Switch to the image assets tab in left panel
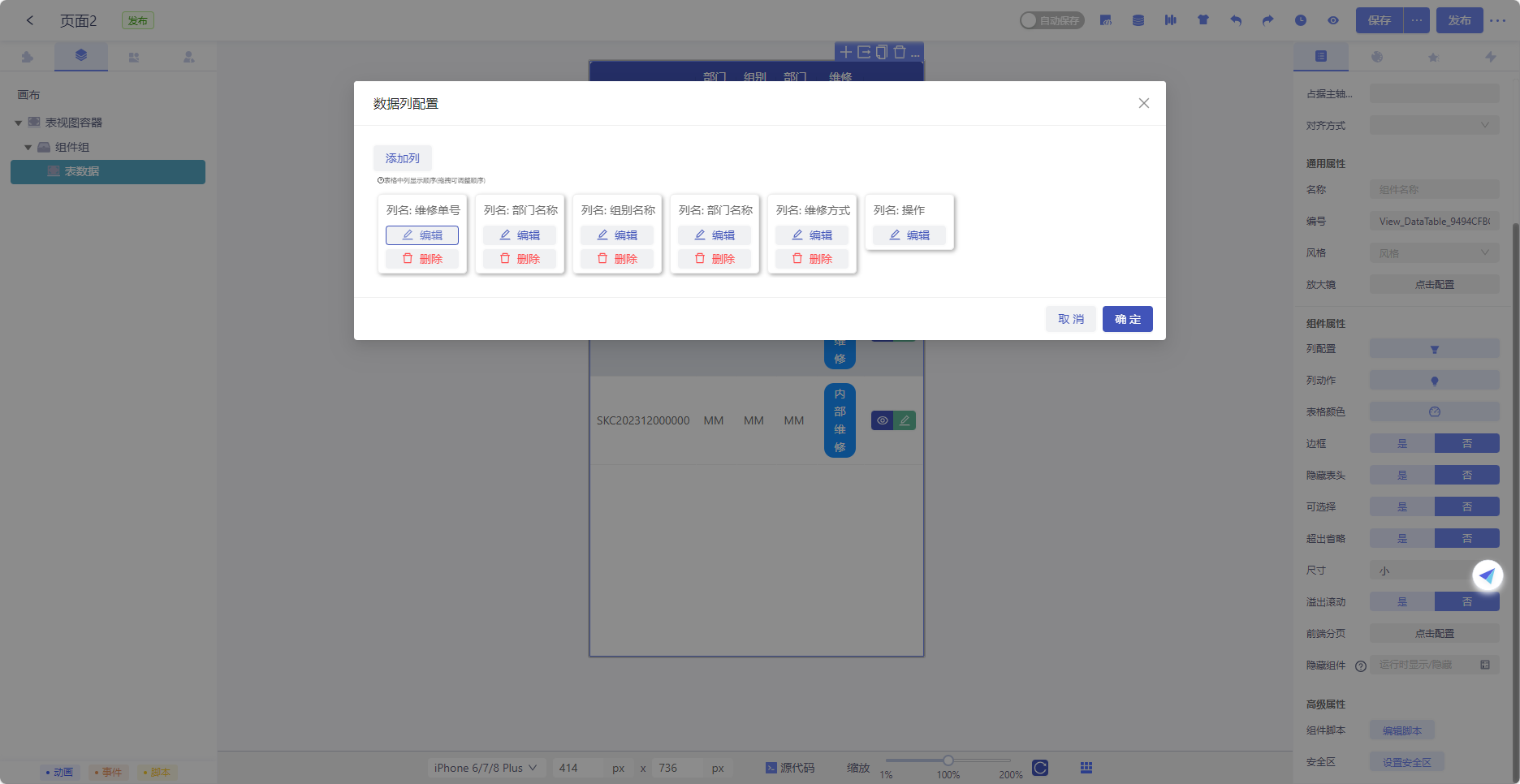The width and height of the screenshot is (1520, 784). [x=134, y=57]
